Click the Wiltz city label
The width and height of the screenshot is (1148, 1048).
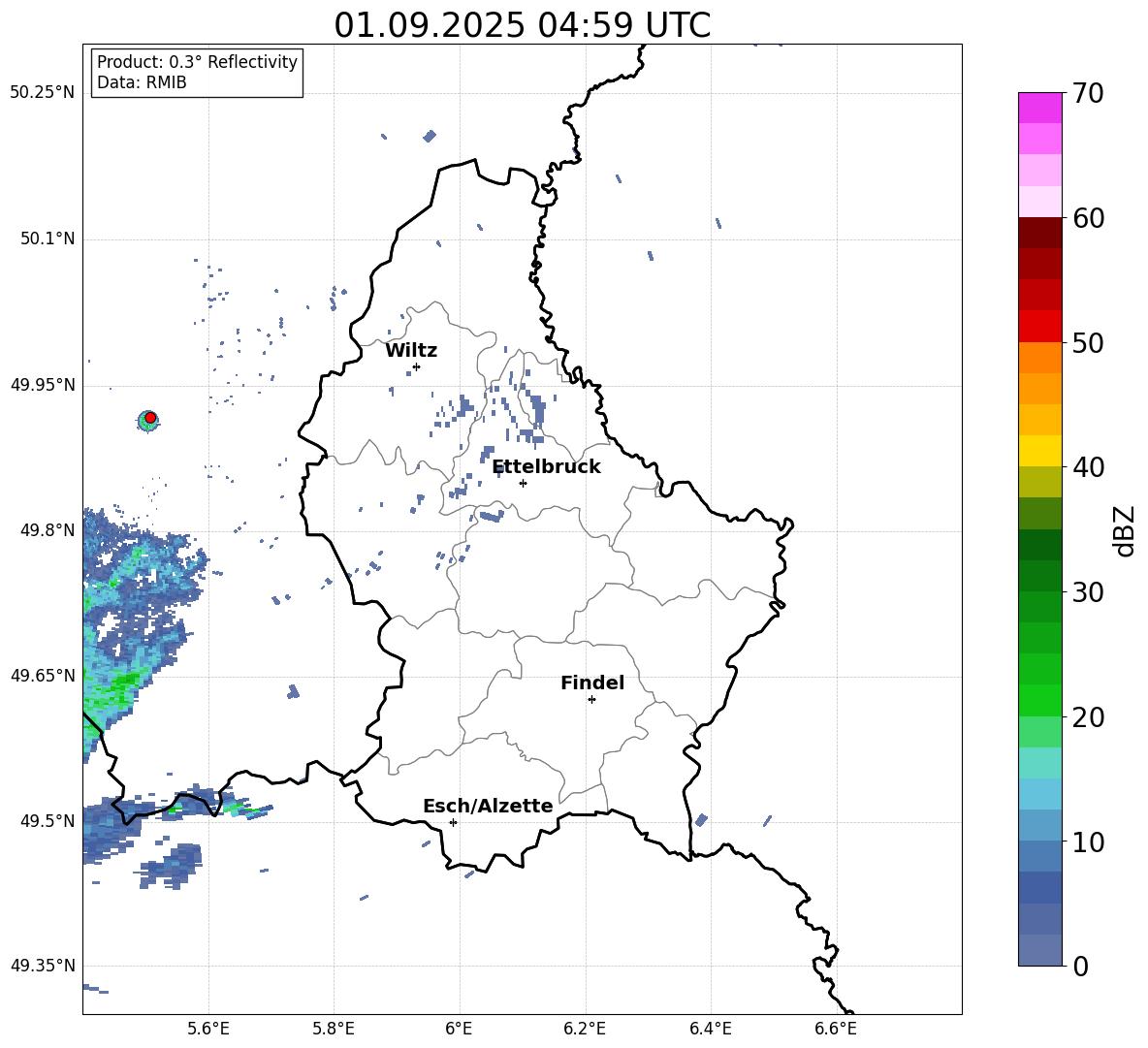(x=411, y=351)
